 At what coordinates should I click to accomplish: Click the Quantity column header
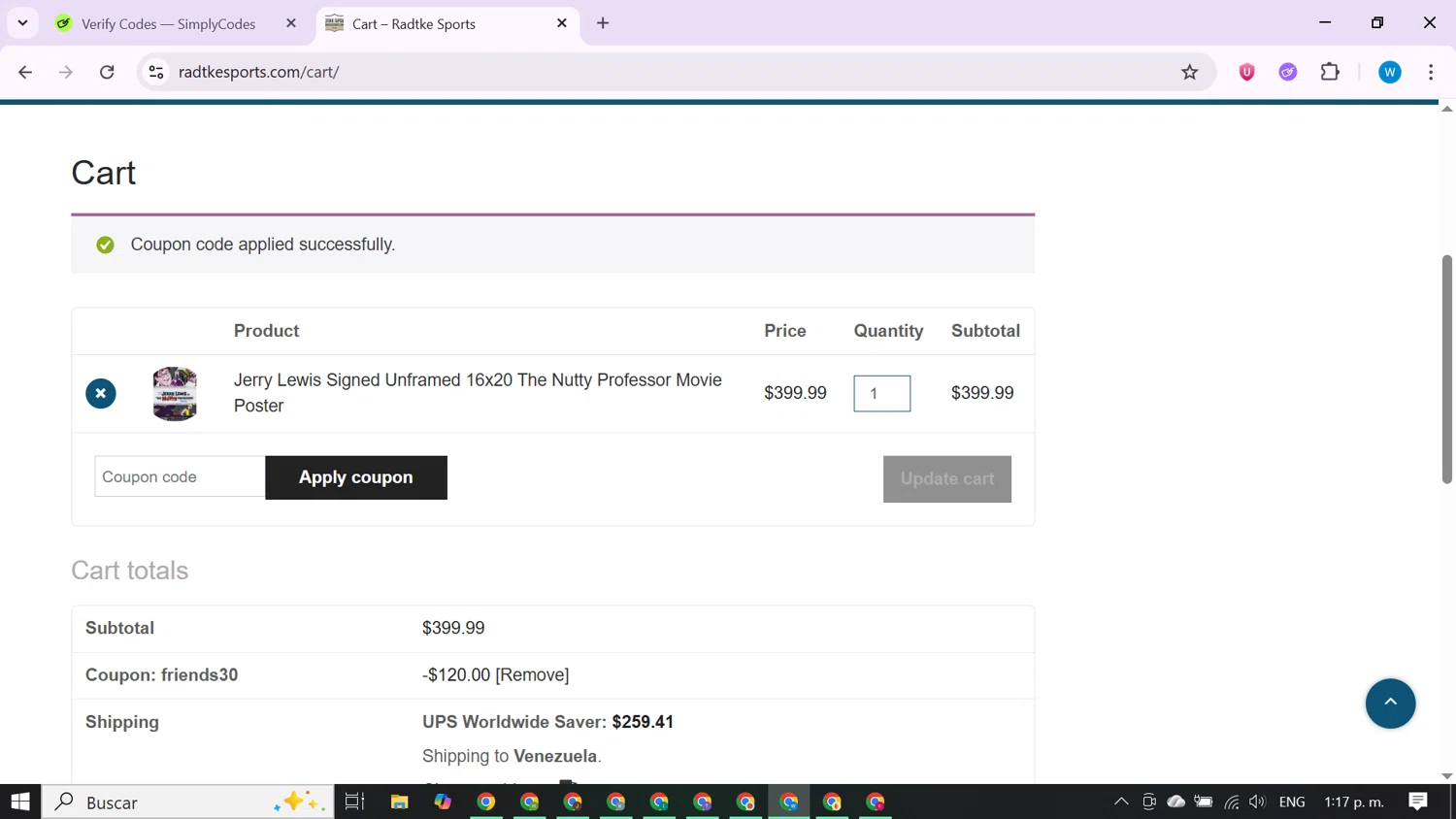point(888,331)
